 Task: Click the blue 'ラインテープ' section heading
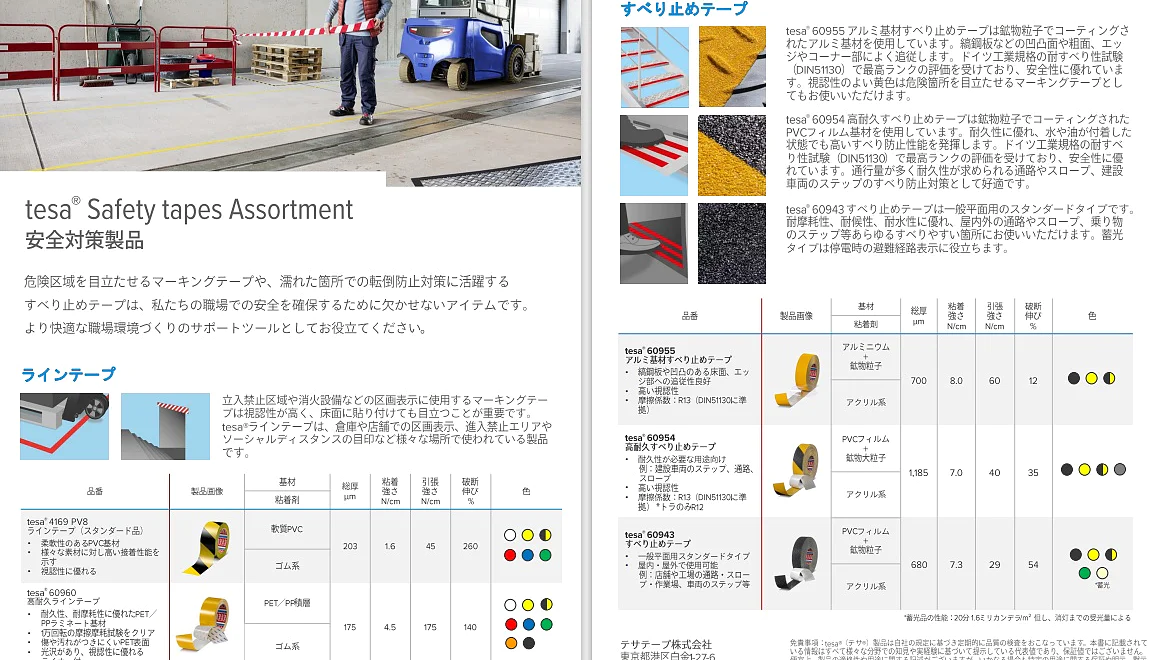(x=68, y=374)
